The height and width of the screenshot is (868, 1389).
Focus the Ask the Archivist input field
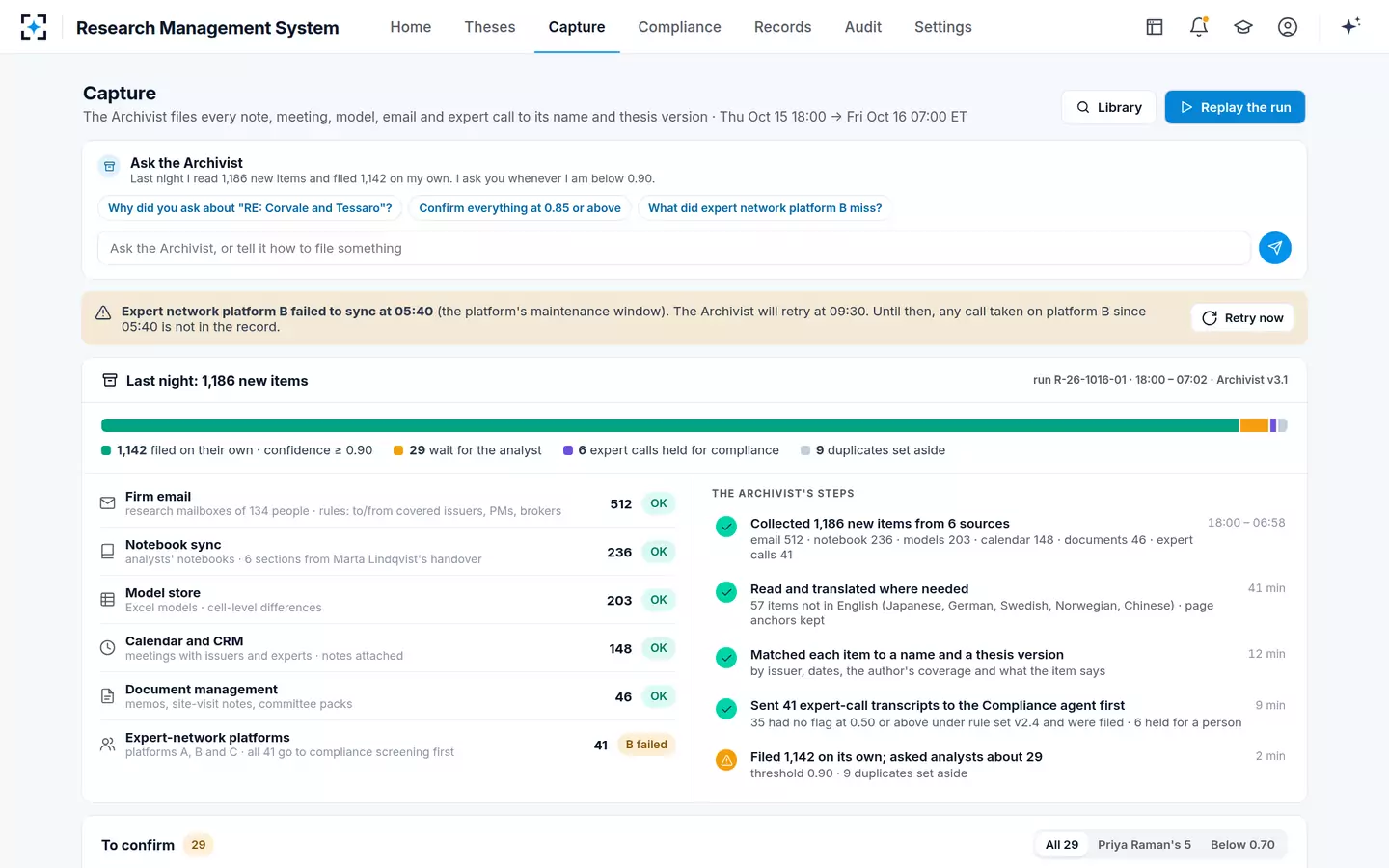coord(674,248)
